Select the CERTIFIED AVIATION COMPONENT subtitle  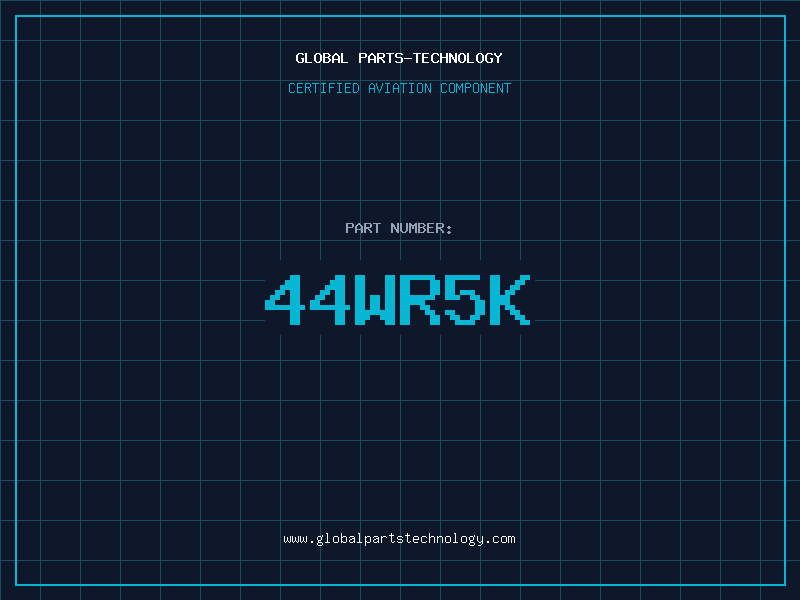point(399,88)
